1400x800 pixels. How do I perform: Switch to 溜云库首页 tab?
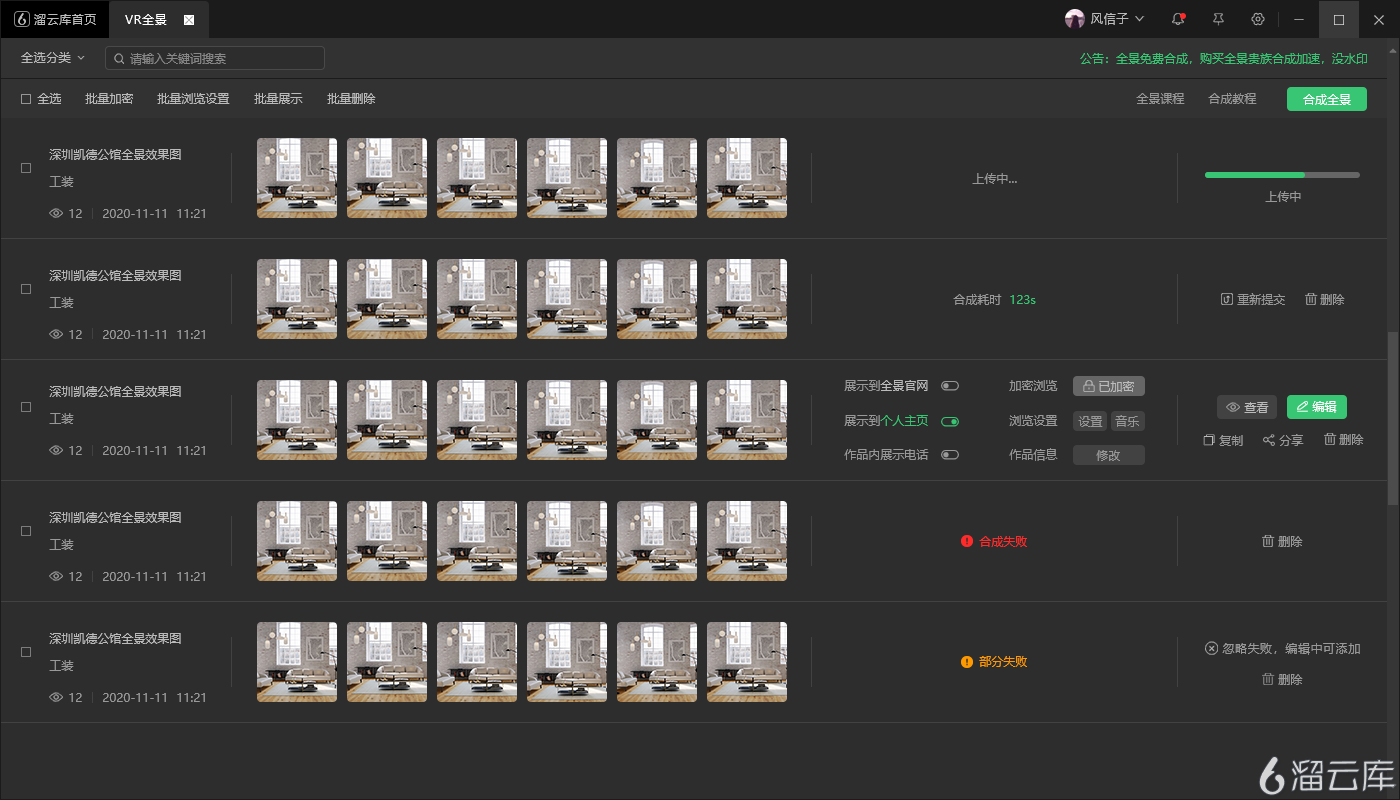click(x=56, y=19)
